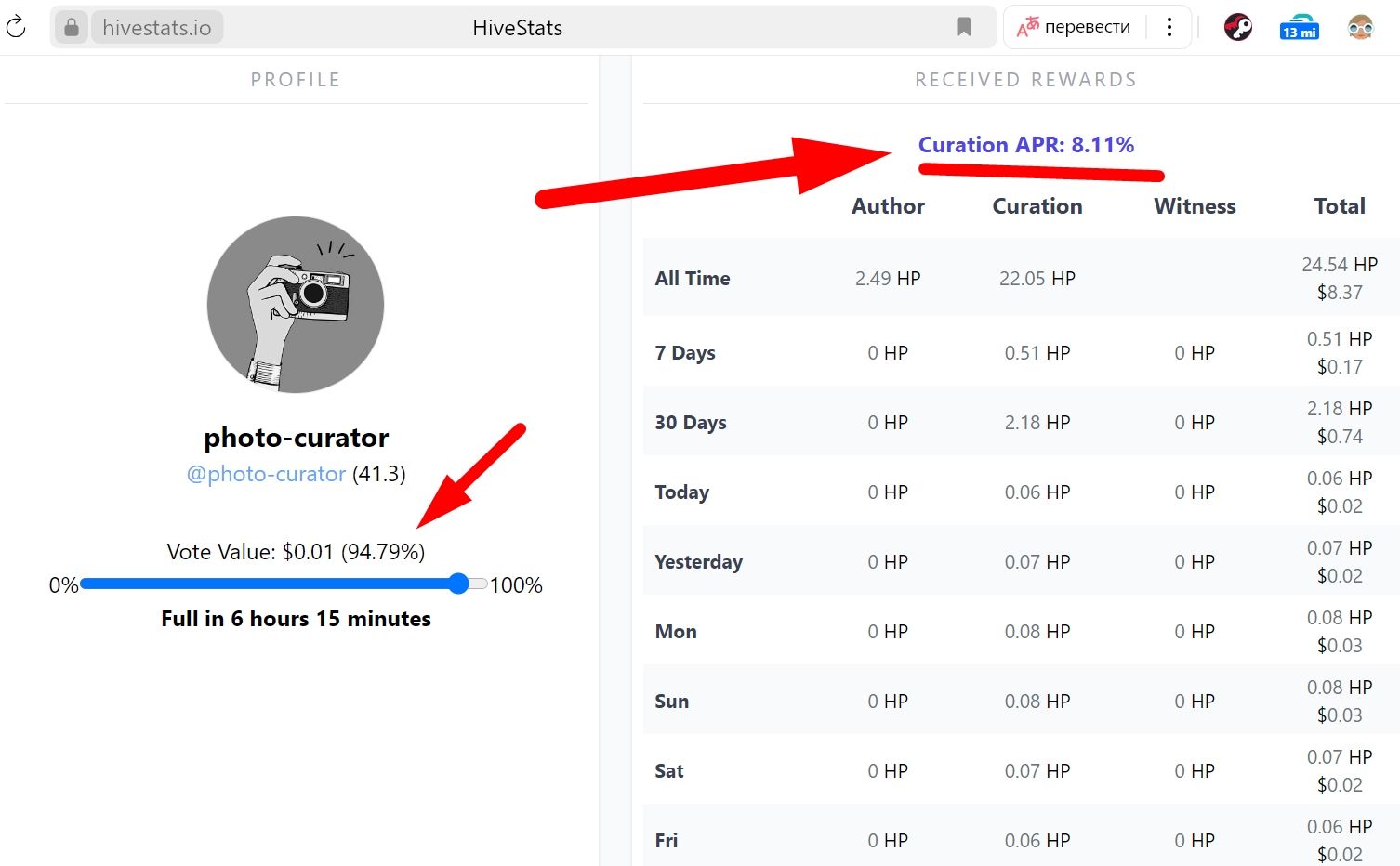Click the Yesterday row label
This screenshot has width=1400, height=866.
[699, 562]
